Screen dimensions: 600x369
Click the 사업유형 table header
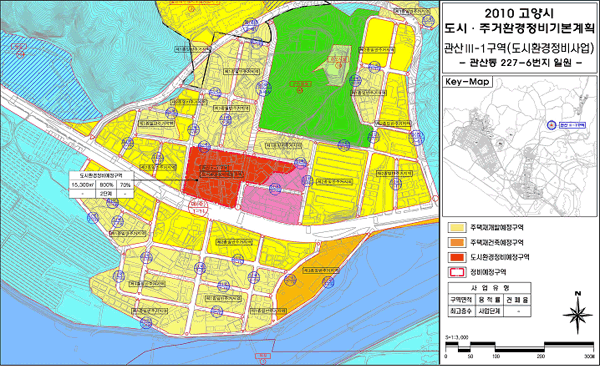click(489, 288)
